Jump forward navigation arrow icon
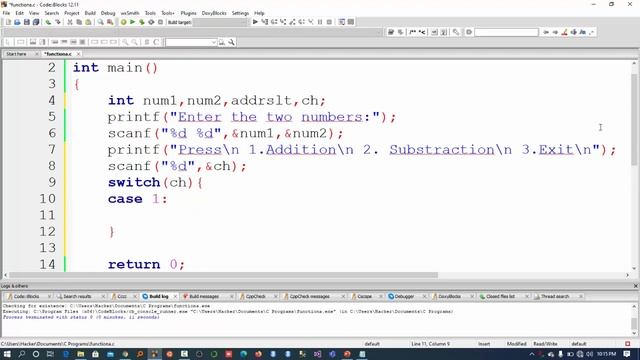This screenshot has width=640, height=360. [x=555, y=32]
